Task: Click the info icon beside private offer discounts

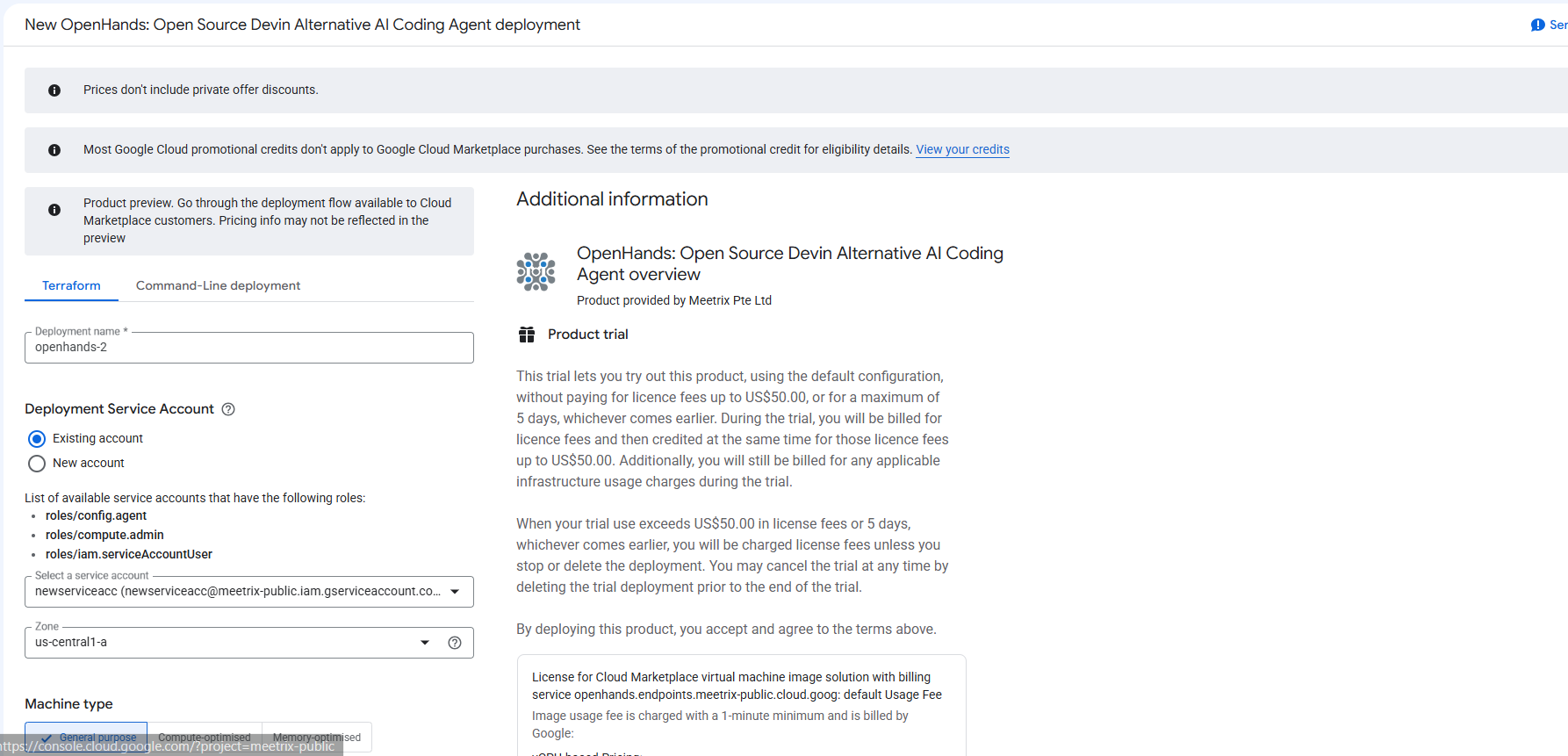Action: click(x=54, y=90)
